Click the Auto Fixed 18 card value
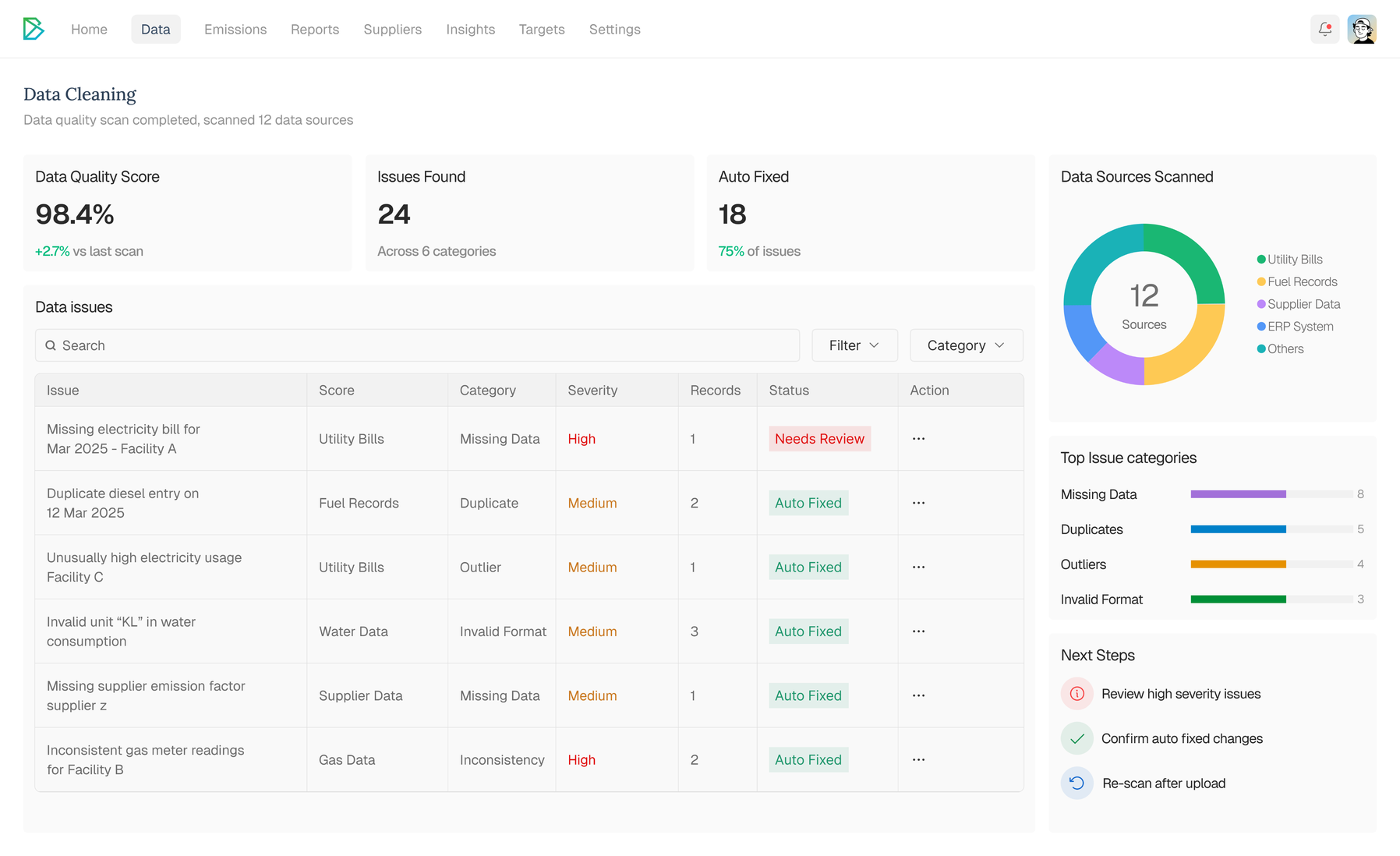 click(x=732, y=214)
